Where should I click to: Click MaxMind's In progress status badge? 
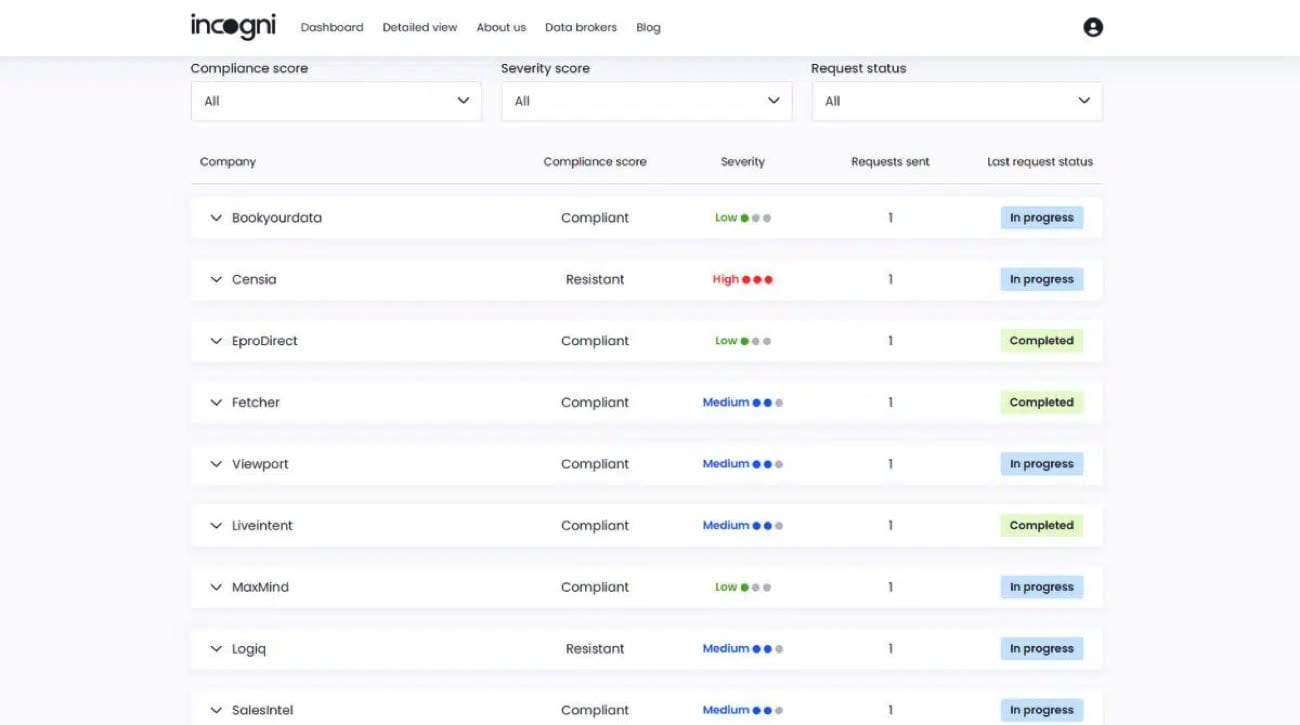click(x=1041, y=588)
